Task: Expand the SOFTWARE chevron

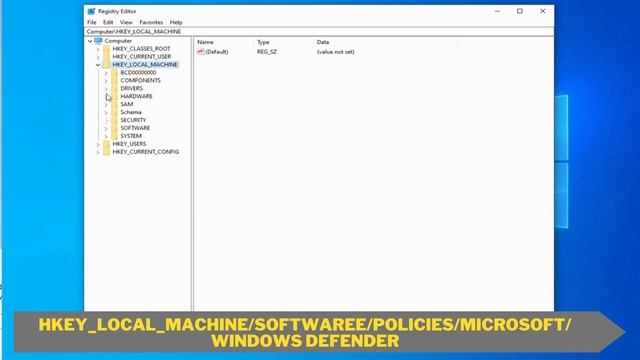Action: coord(106,128)
